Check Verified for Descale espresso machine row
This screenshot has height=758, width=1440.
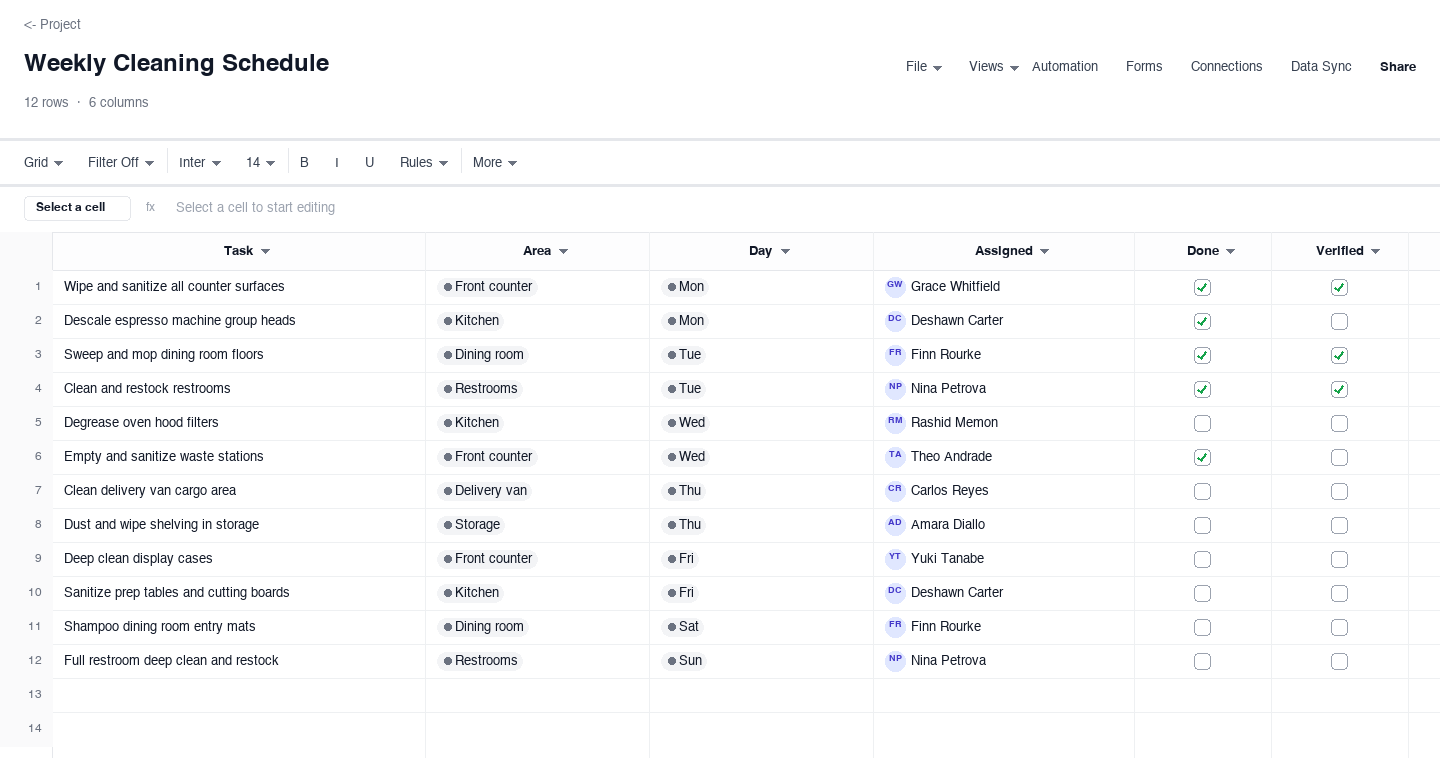coord(1339,322)
